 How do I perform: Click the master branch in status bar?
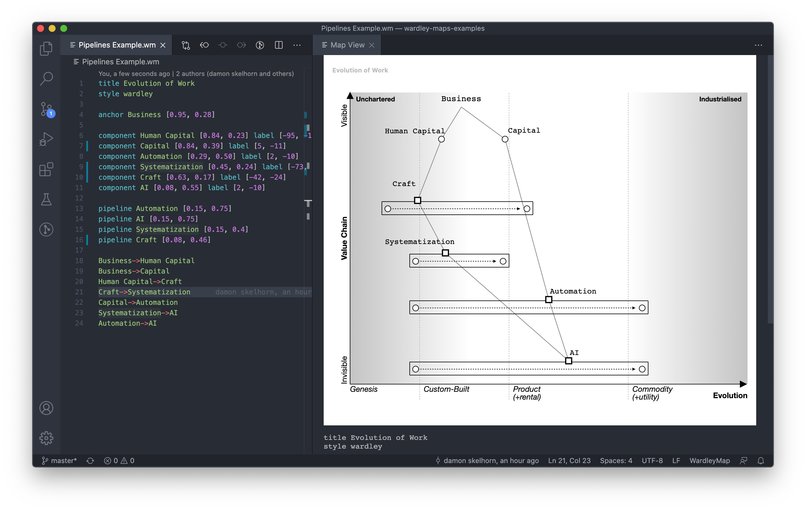point(59,461)
